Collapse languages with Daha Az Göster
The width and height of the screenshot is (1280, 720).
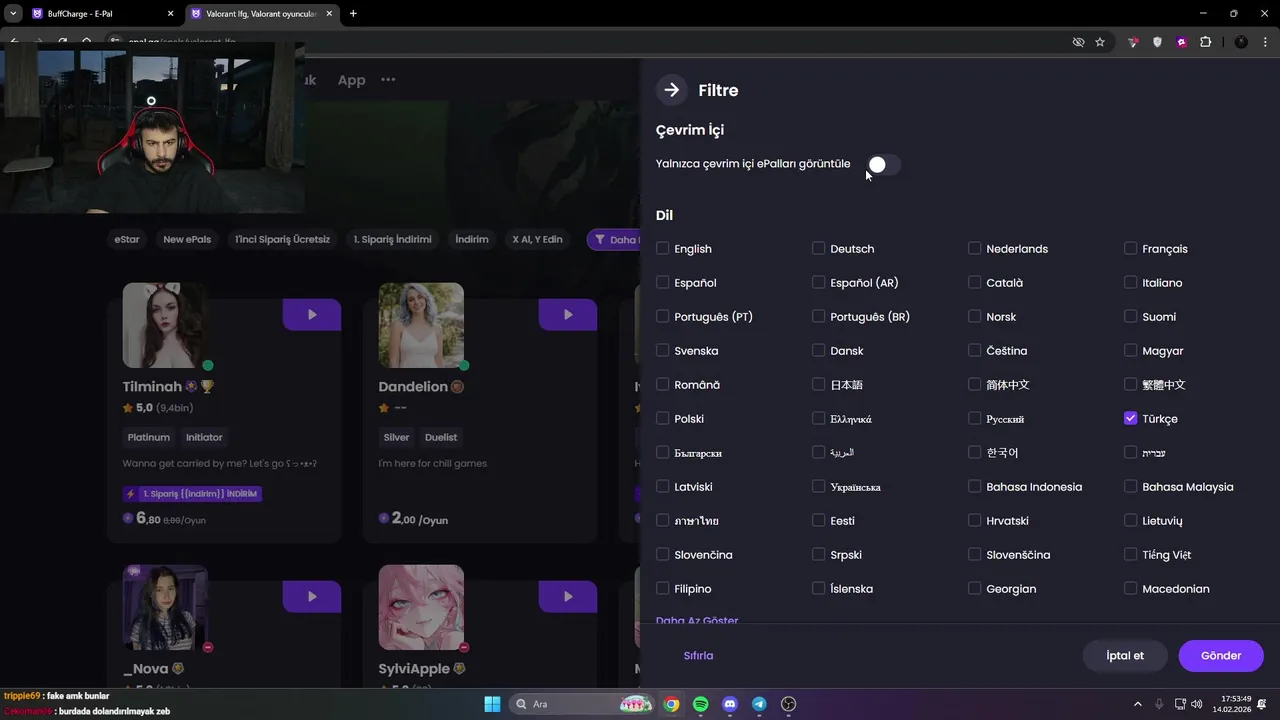point(697,620)
